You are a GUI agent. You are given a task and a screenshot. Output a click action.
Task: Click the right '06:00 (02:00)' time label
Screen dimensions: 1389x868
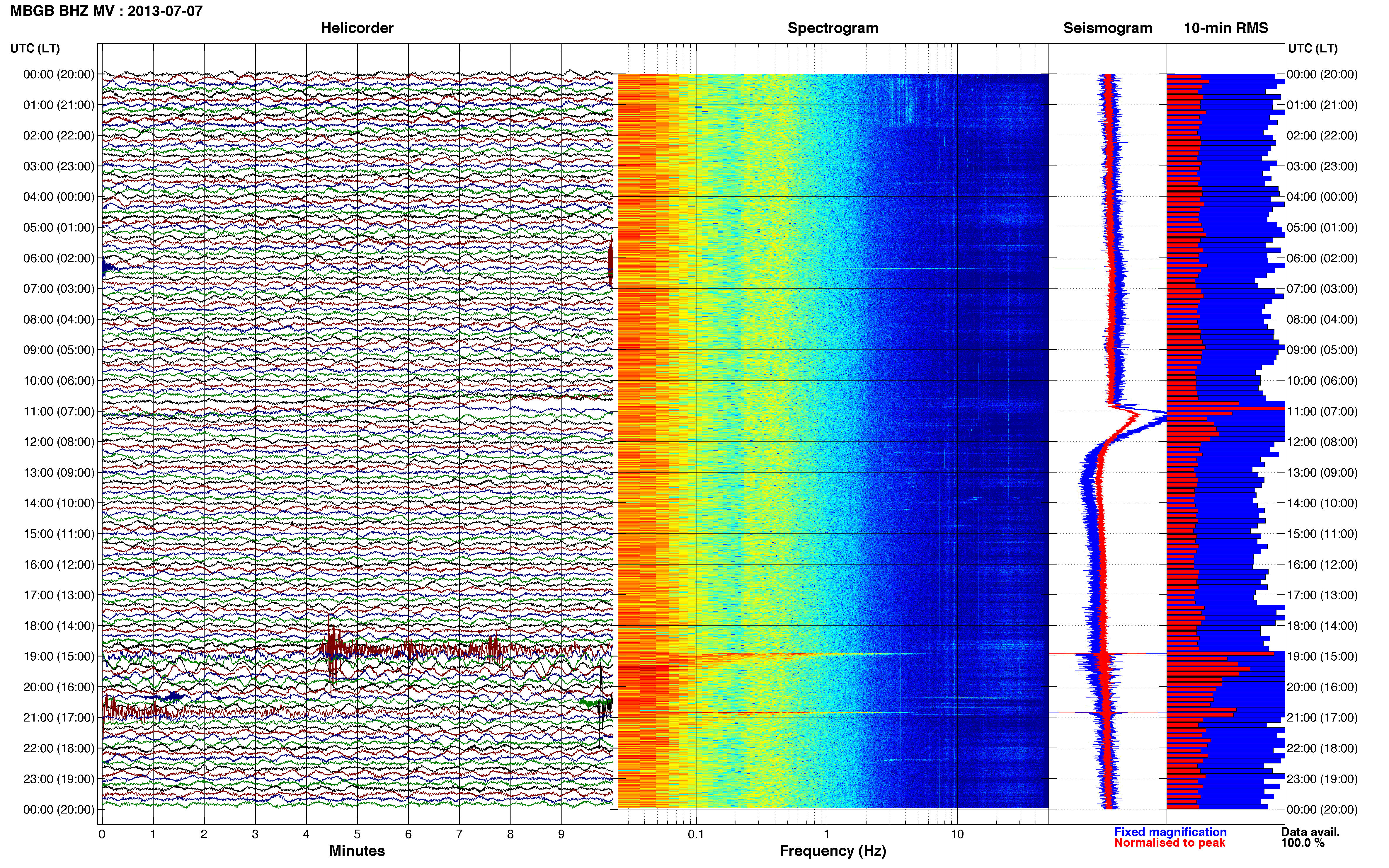(1322, 258)
